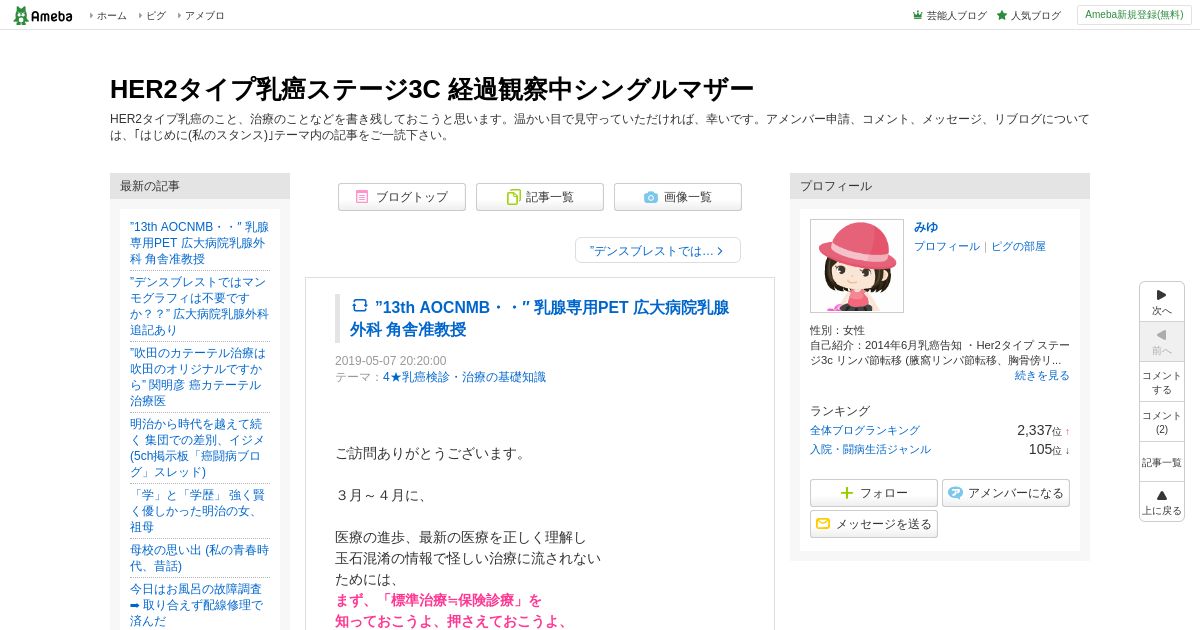Open sidebar article 吹田のカテーテル治療
Screen dimensions: 1200x630
[199, 377]
